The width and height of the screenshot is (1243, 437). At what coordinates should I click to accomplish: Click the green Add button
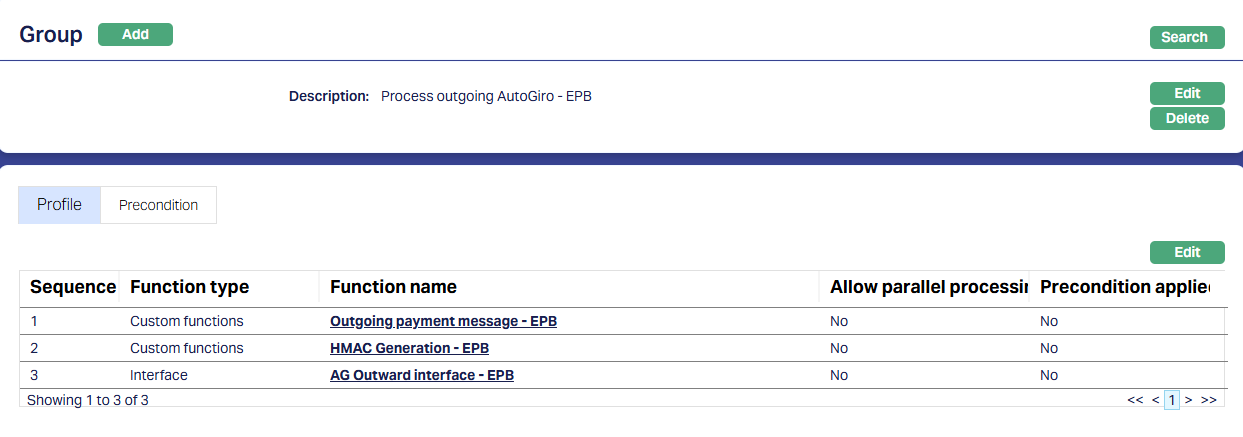(x=135, y=35)
